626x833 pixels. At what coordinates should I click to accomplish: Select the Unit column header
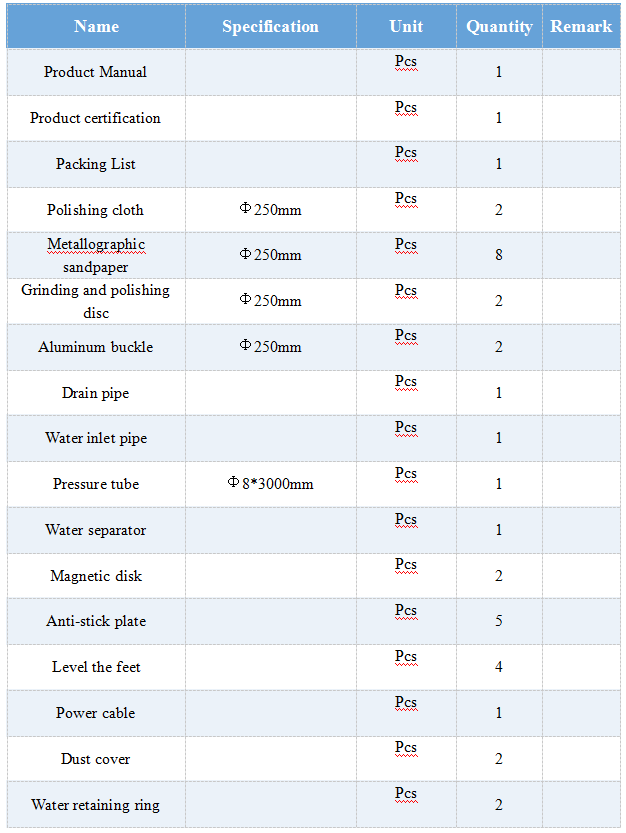click(x=406, y=27)
